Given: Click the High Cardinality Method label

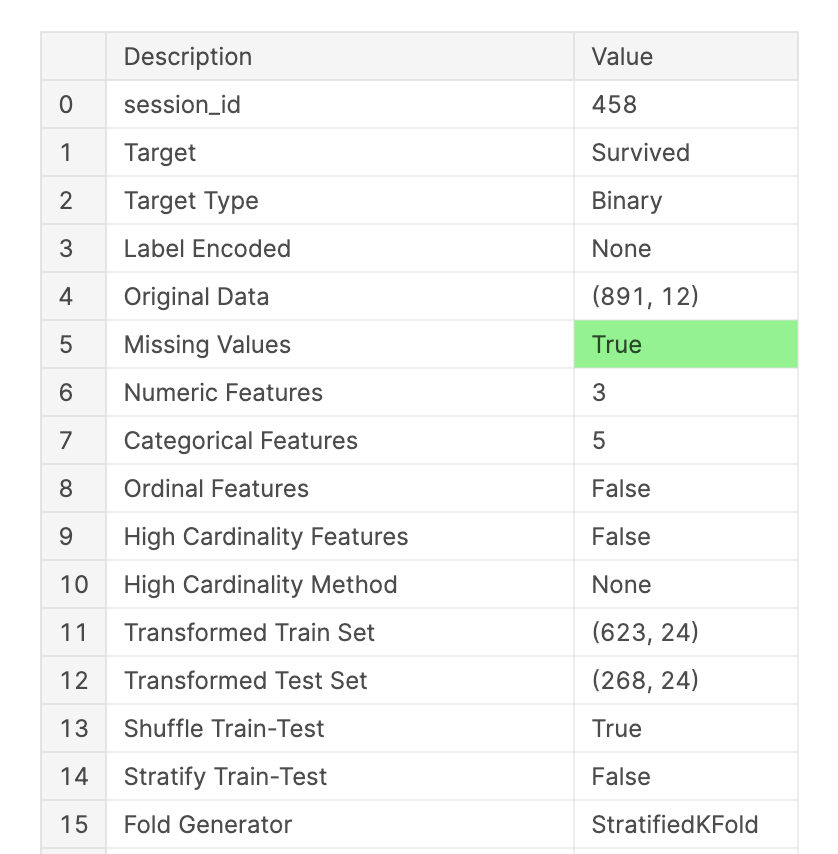Looking at the screenshot, I should (x=260, y=585).
